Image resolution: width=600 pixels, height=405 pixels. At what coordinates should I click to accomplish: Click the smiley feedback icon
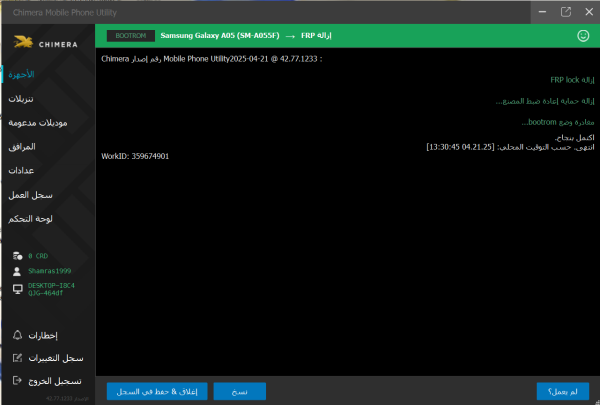[x=583, y=36]
